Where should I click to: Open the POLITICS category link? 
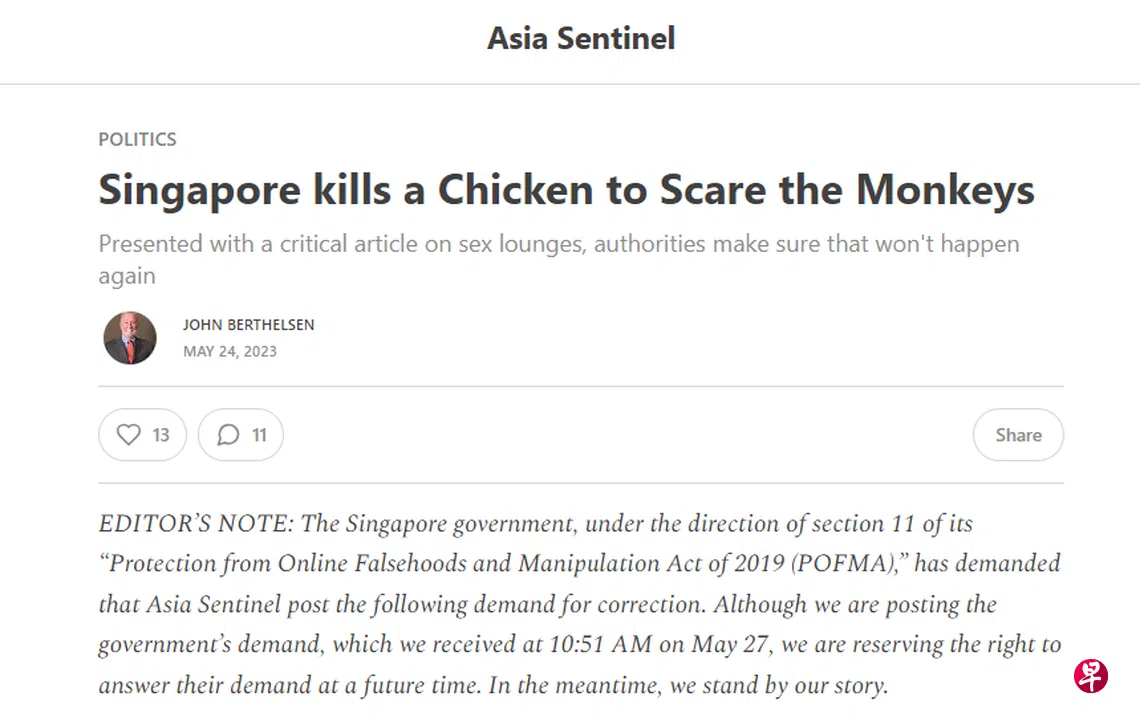[x=137, y=139]
